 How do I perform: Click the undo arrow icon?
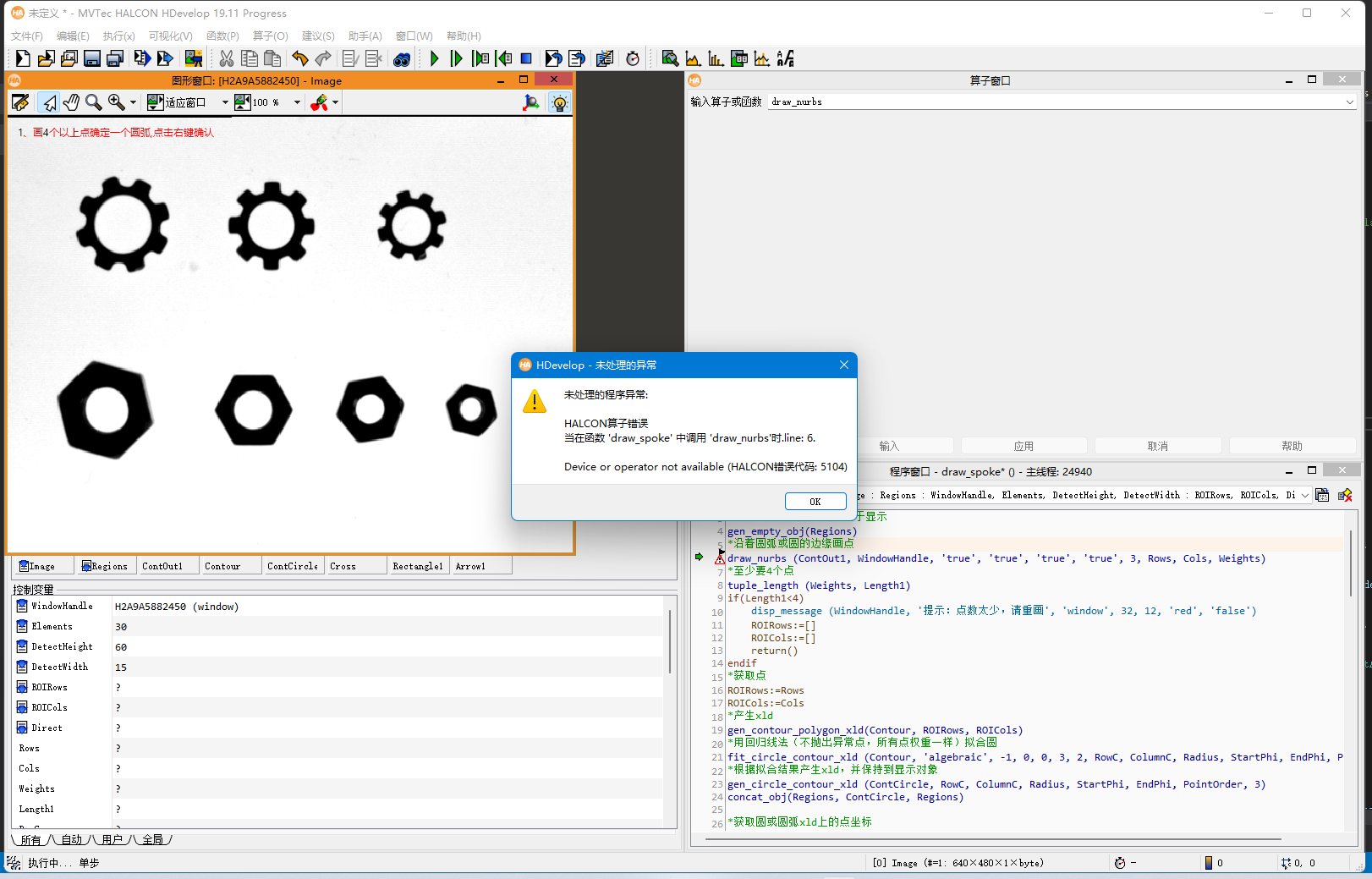coord(299,58)
